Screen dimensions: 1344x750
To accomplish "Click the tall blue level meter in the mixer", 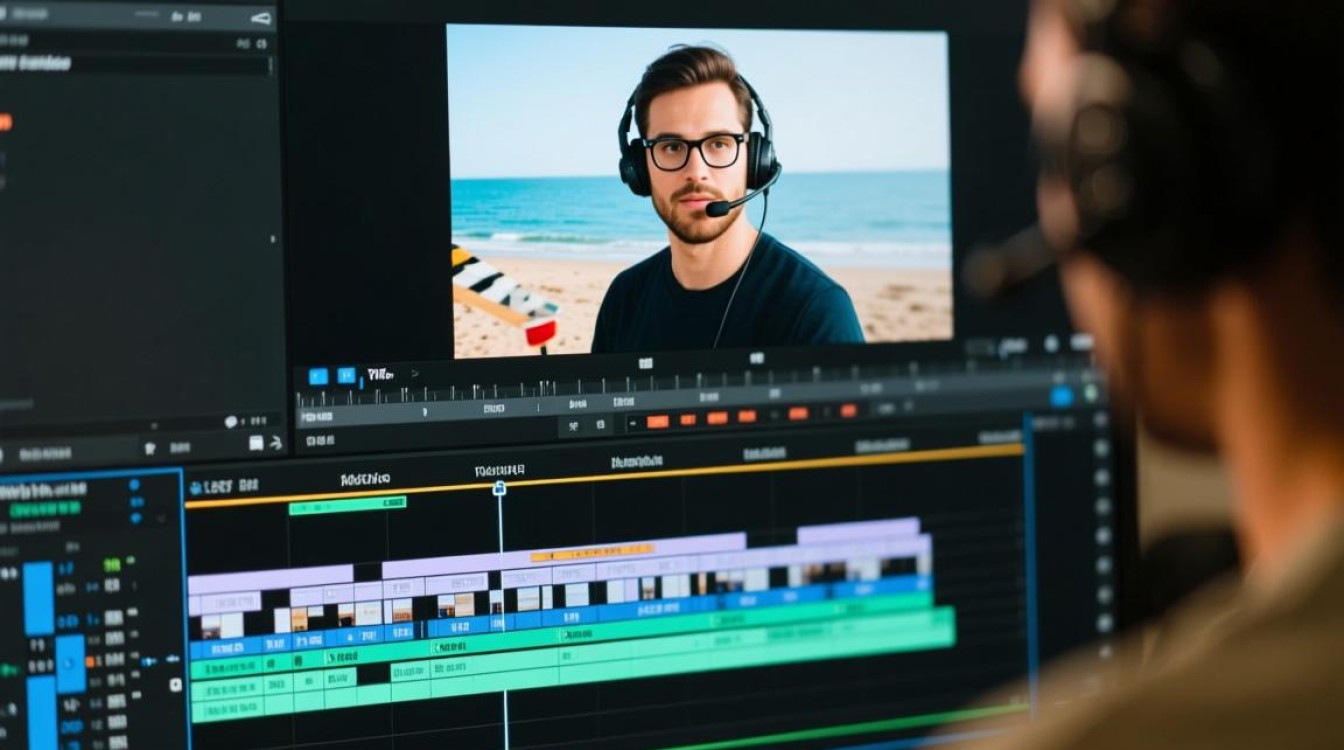I will tap(38, 598).
